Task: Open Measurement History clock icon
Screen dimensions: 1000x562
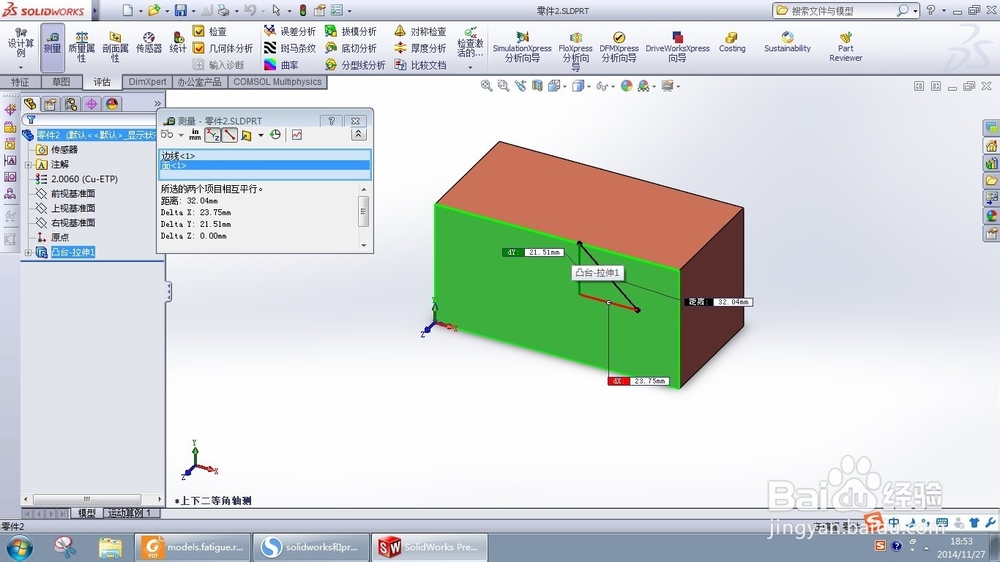Action: point(276,135)
